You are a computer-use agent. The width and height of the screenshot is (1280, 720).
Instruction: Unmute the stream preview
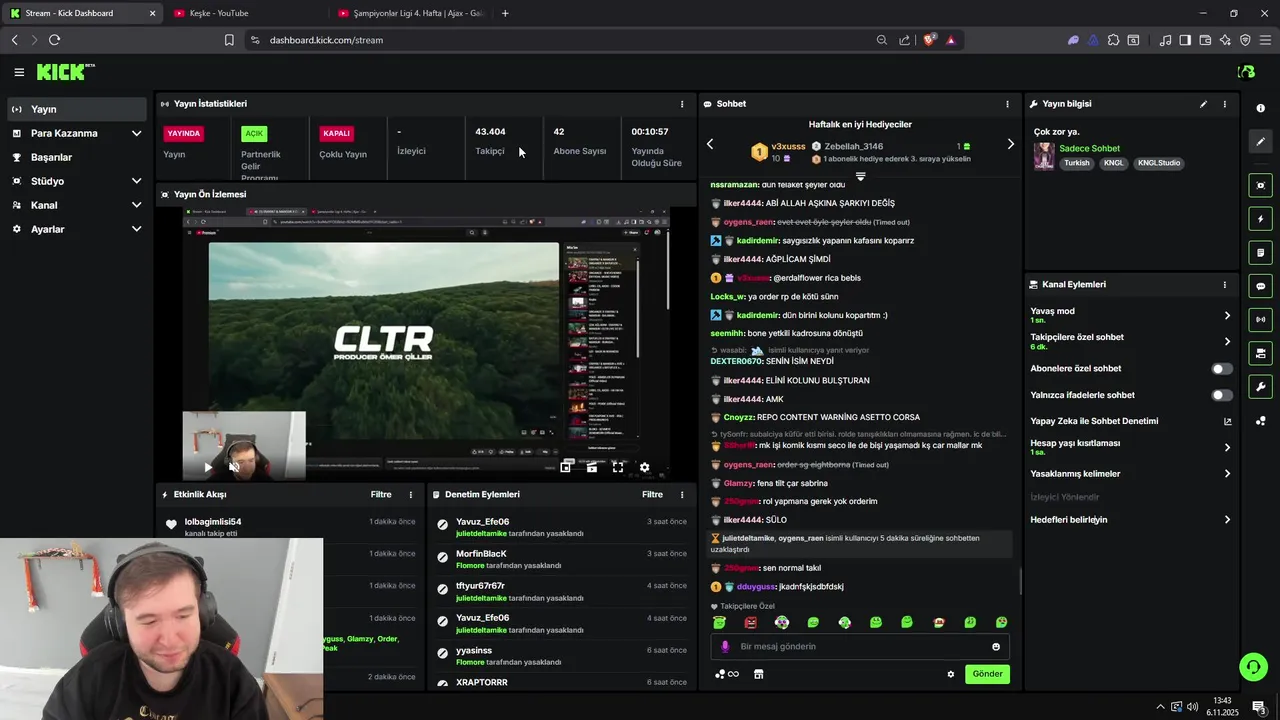tap(233, 467)
